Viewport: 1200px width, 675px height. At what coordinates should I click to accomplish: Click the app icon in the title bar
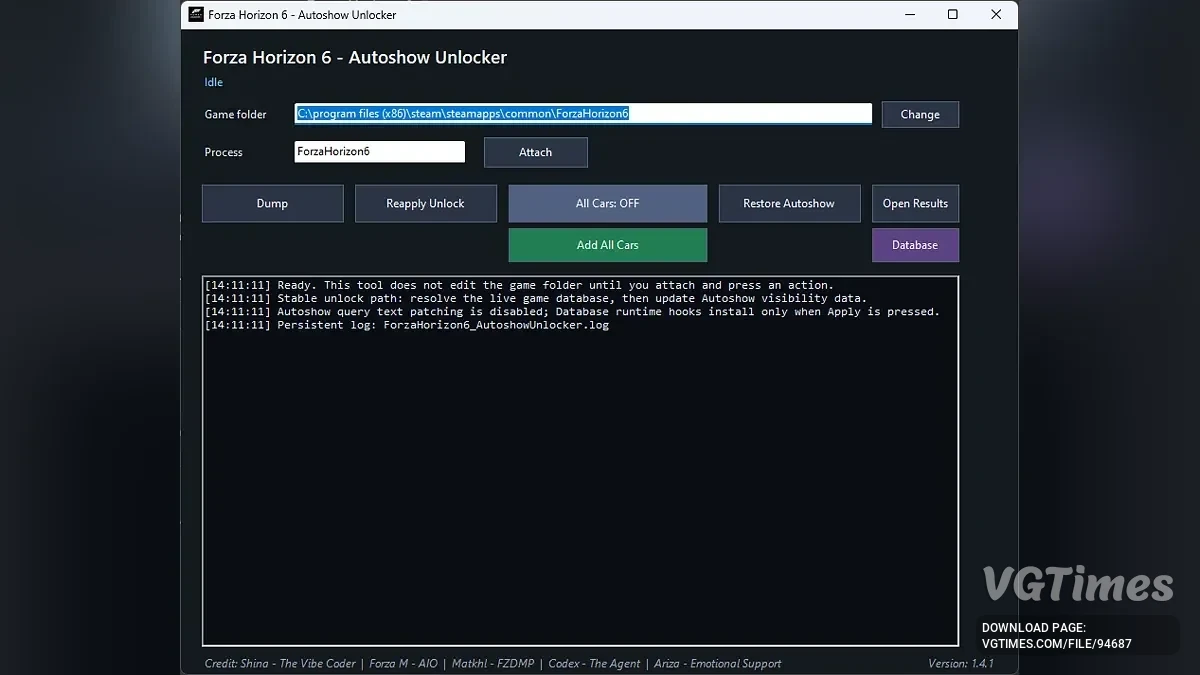tap(196, 14)
